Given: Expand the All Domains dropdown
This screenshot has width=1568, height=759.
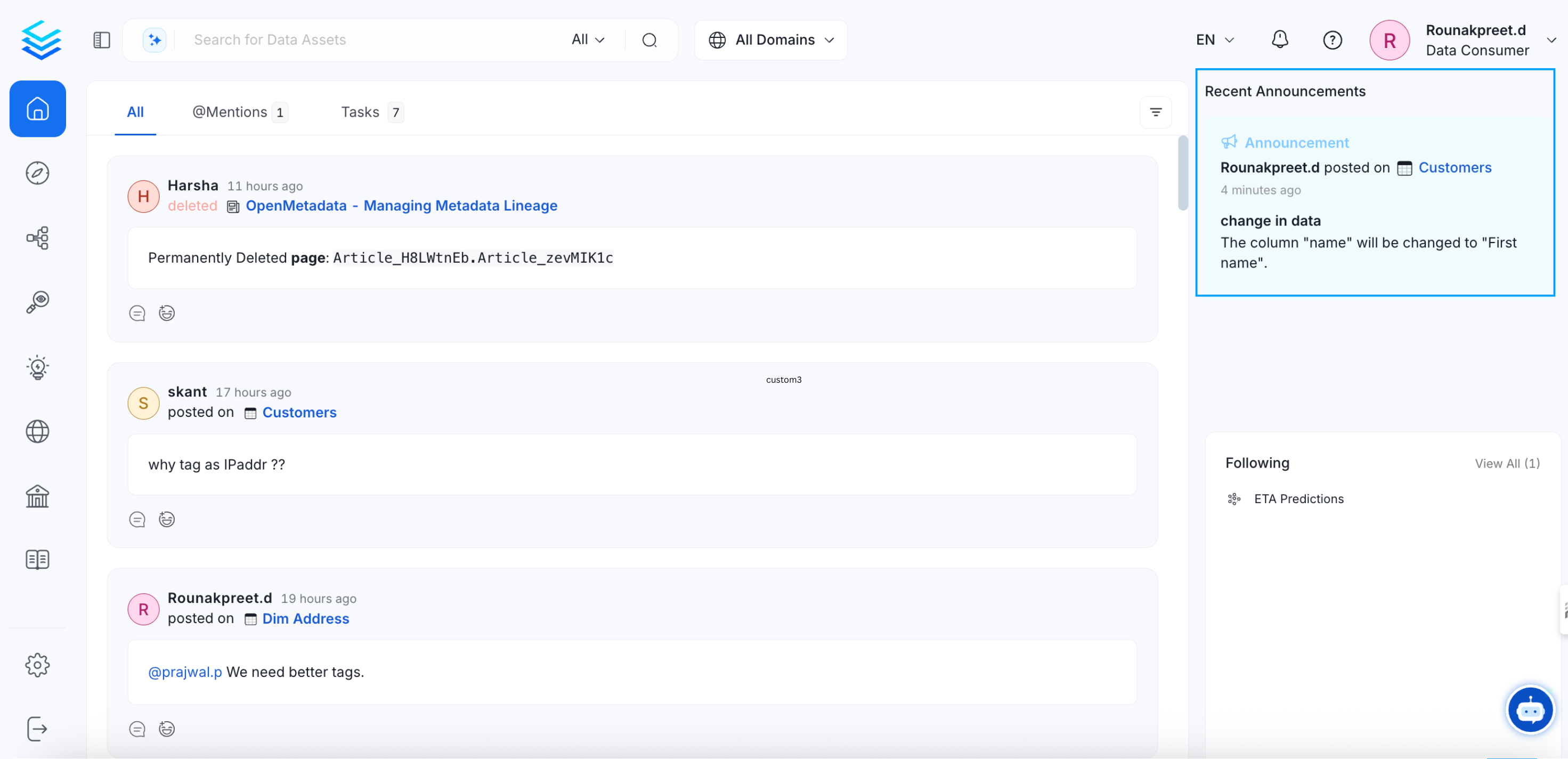Looking at the screenshot, I should point(770,40).
